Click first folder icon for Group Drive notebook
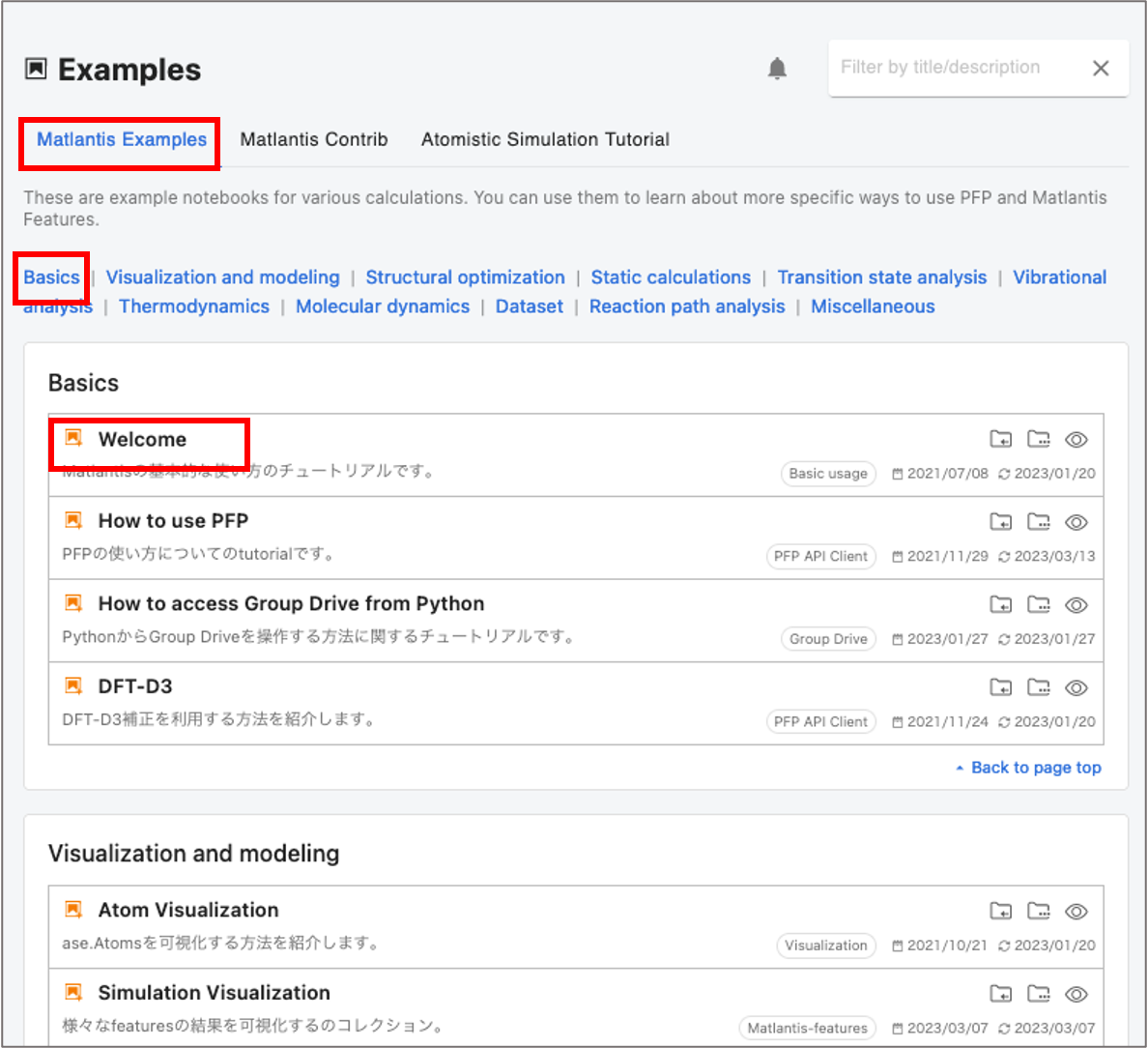This screenshot has width=1148, height=1048. click(1000, 605)
